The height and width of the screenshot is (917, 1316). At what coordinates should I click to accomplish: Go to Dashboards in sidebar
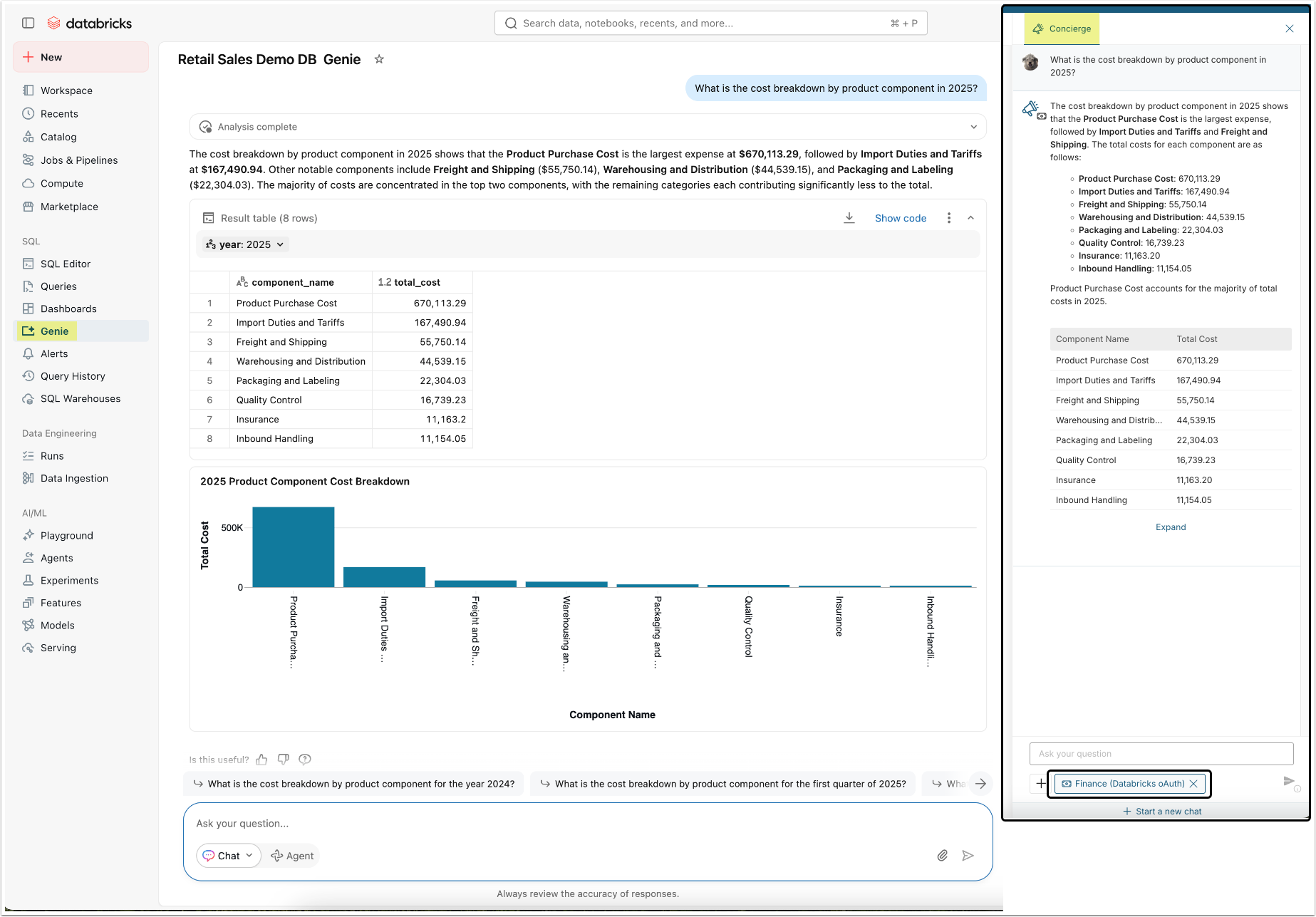point(68,309)
